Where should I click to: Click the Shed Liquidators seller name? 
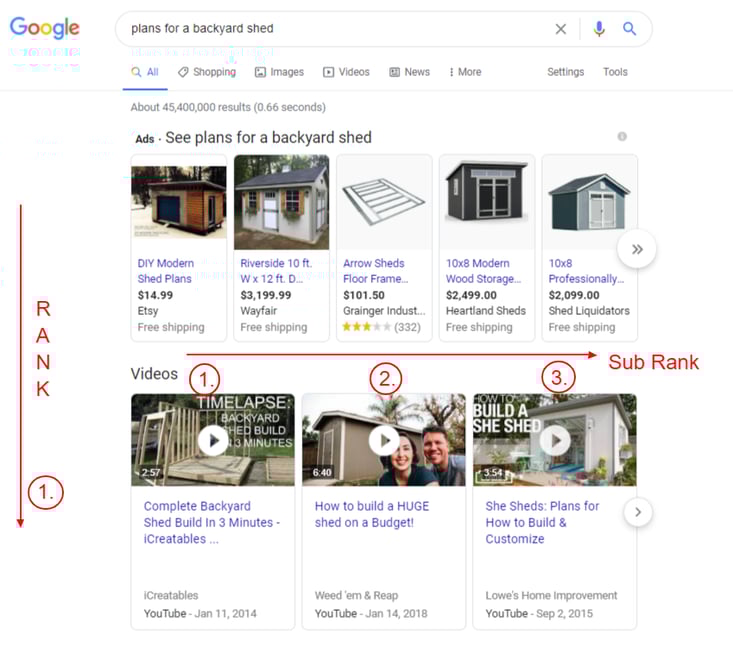click(589, 311)
